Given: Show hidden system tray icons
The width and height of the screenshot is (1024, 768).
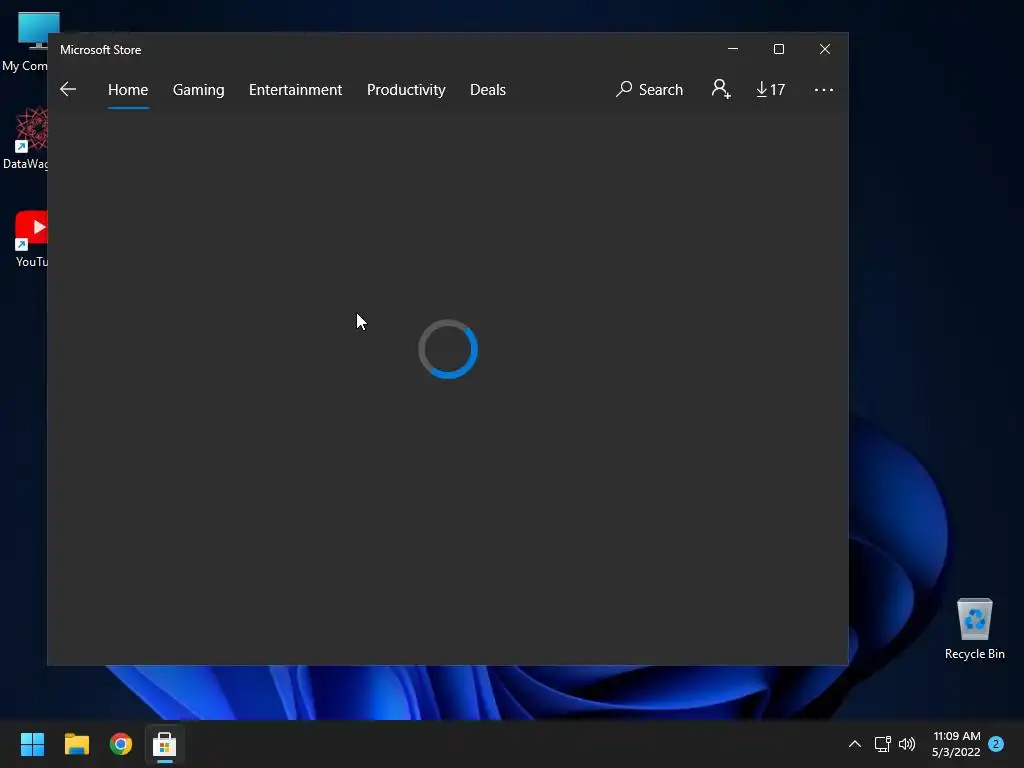Looking at the screenshot, I should click(854, 744).
